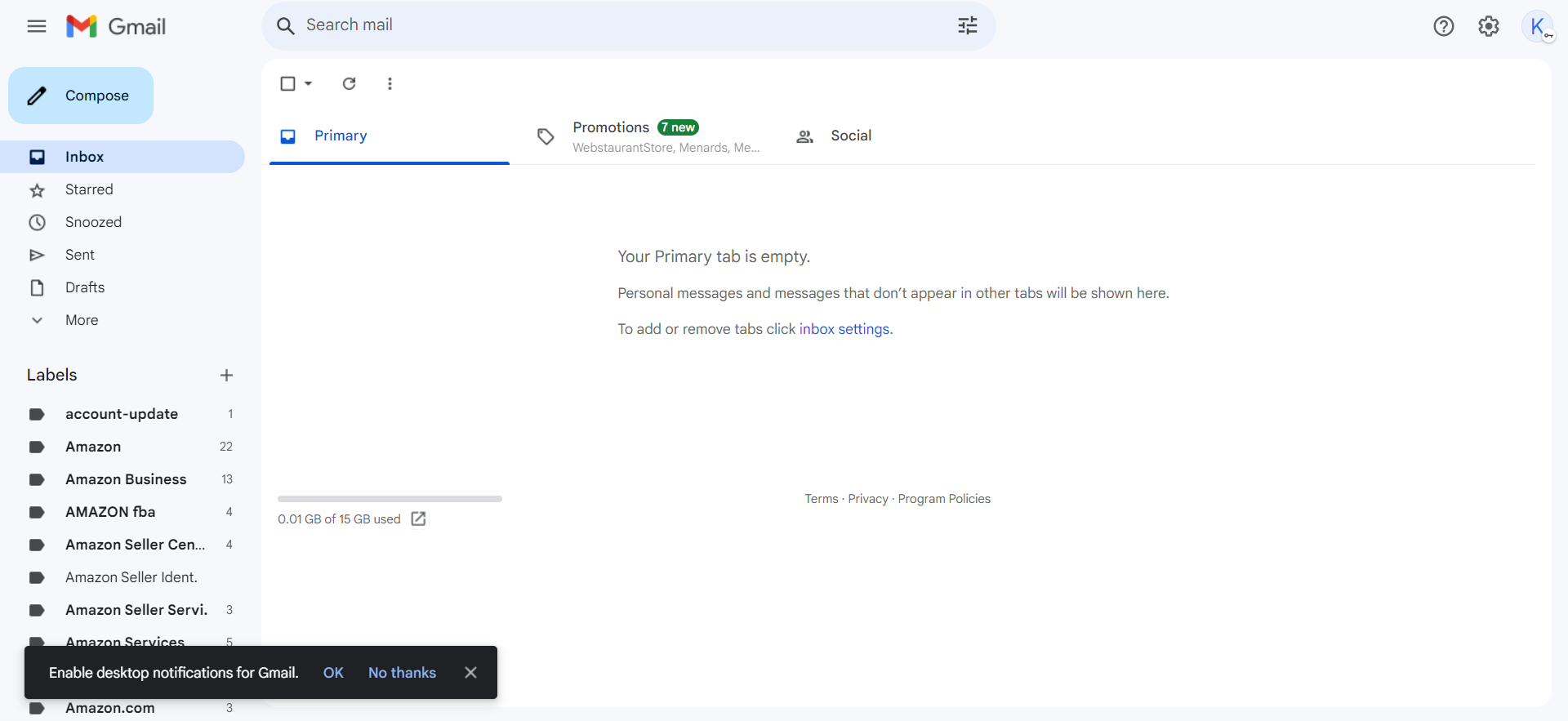Switch to the Primary tab
The height and width of the screenshot is (721, 1568).
pyautogui.click(x=390, y=136)
